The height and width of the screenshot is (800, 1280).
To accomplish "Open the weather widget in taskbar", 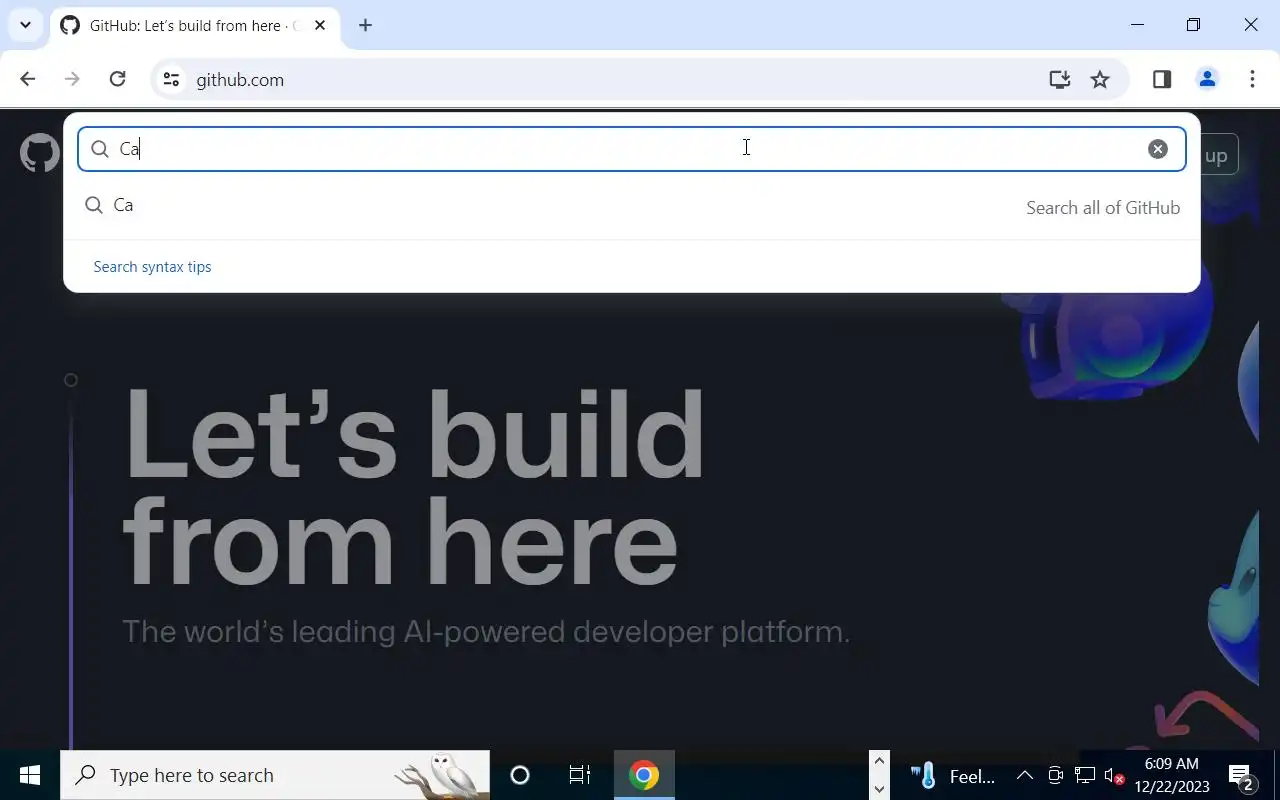I will click(x=953, y=776).
